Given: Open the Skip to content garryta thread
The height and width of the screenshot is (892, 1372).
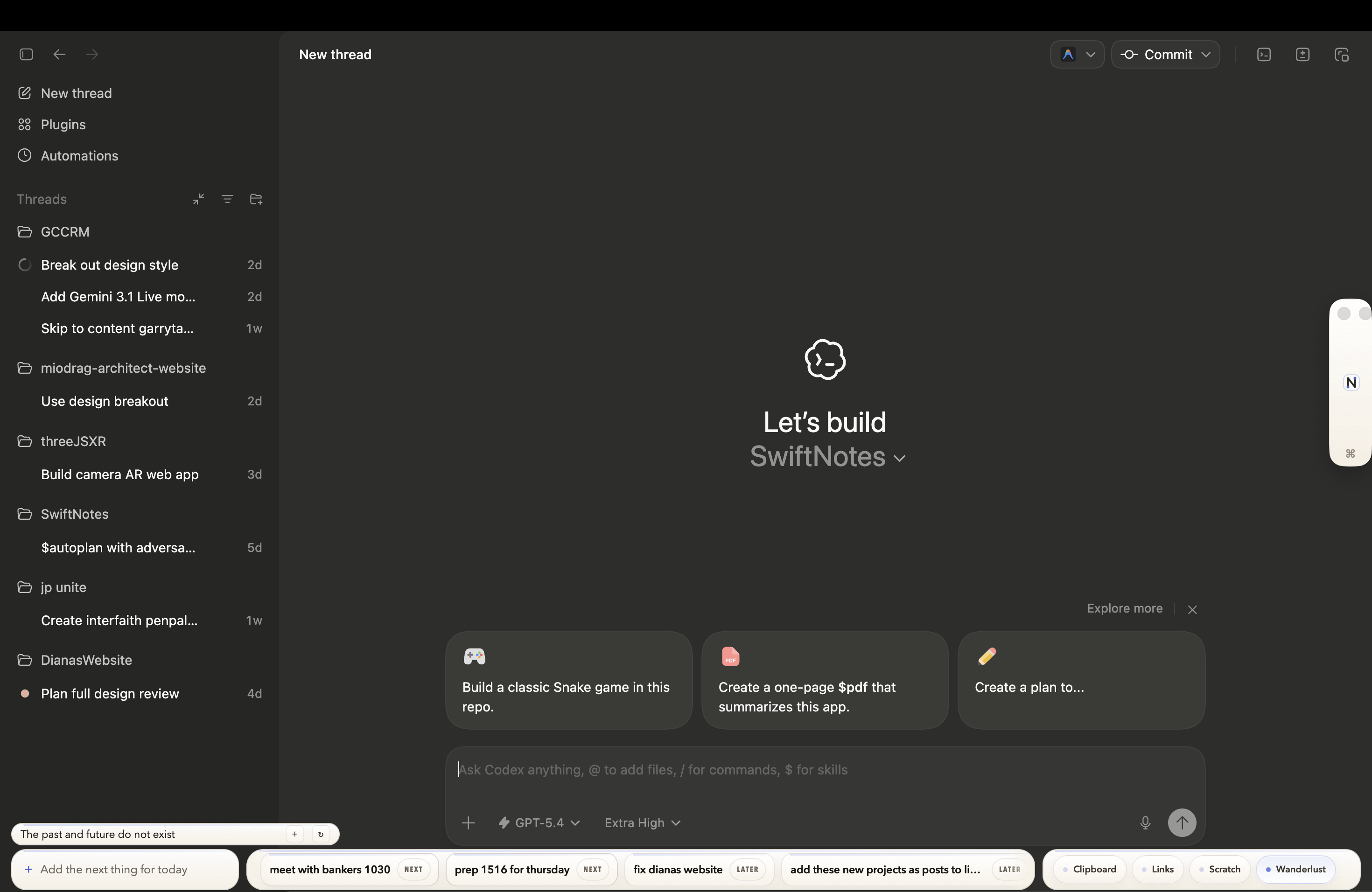Looking at the screenshot, I should [x=139, y=328].
